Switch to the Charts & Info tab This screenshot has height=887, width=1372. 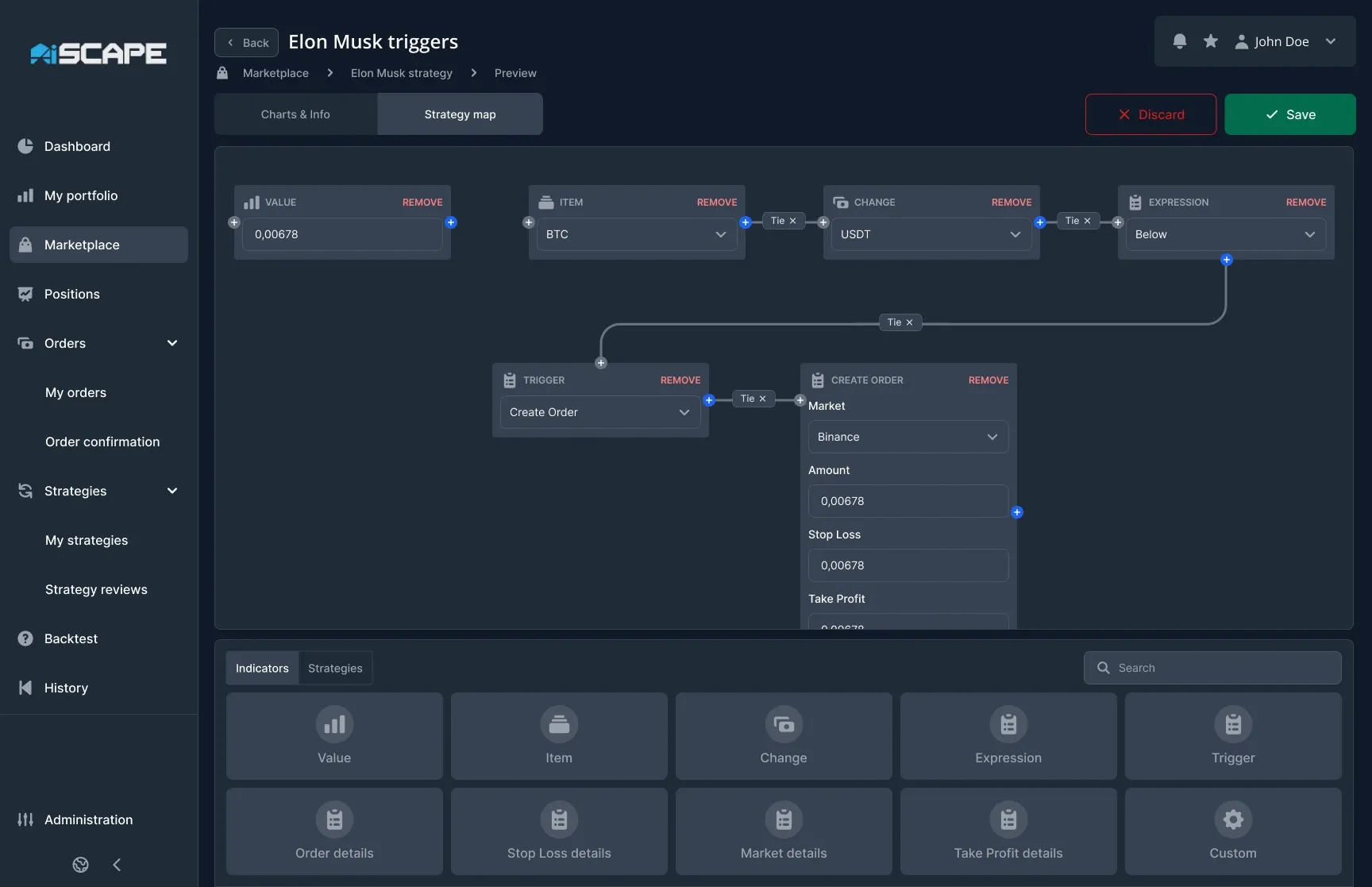coord(295,114)
